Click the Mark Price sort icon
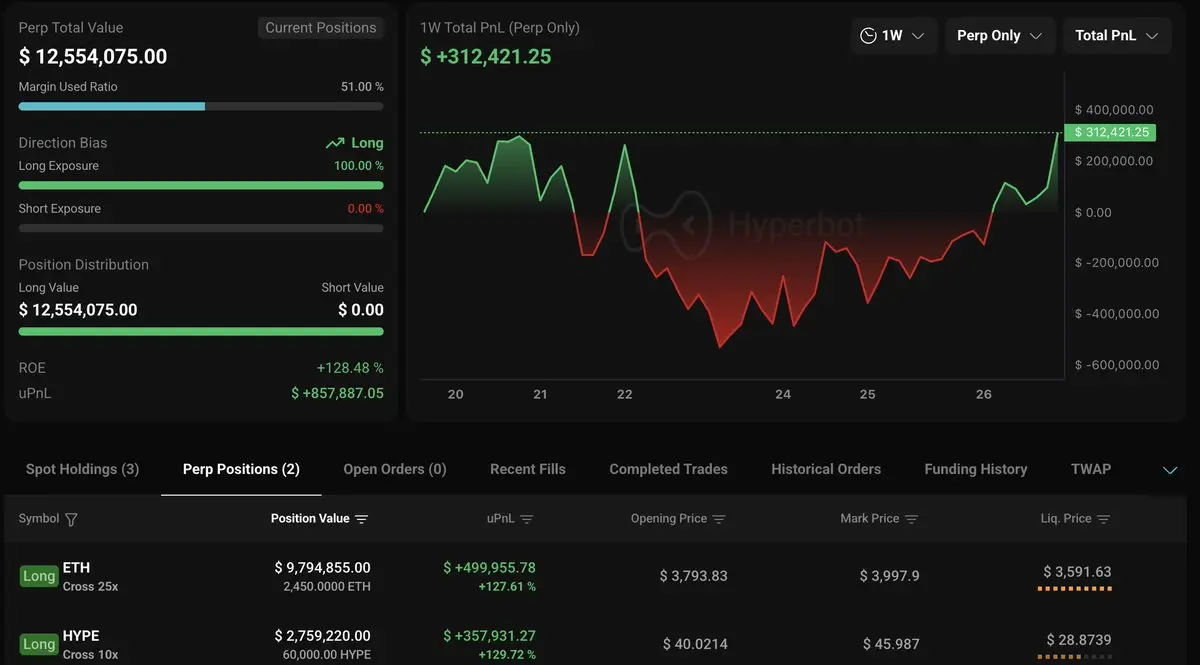Image resolution: width=1200 pixels, height=665 pixels. click(x=911, y=519)
